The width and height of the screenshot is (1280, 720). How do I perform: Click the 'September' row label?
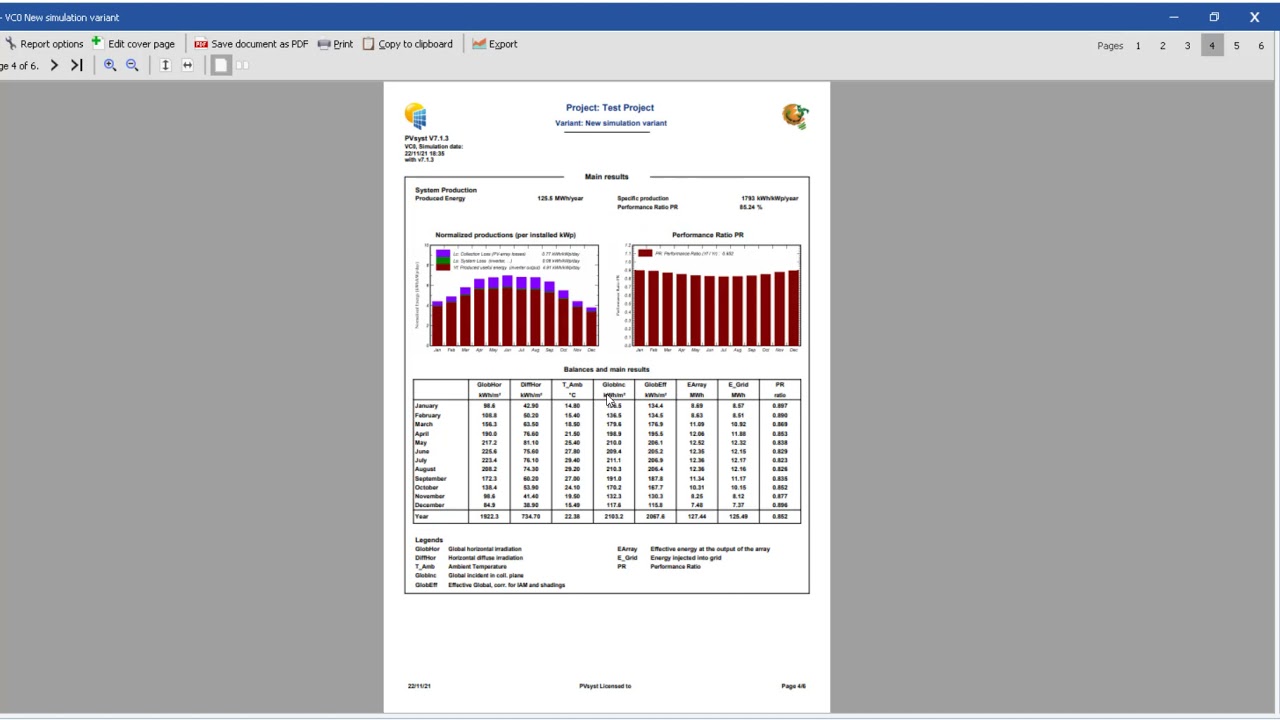[431, 479]
